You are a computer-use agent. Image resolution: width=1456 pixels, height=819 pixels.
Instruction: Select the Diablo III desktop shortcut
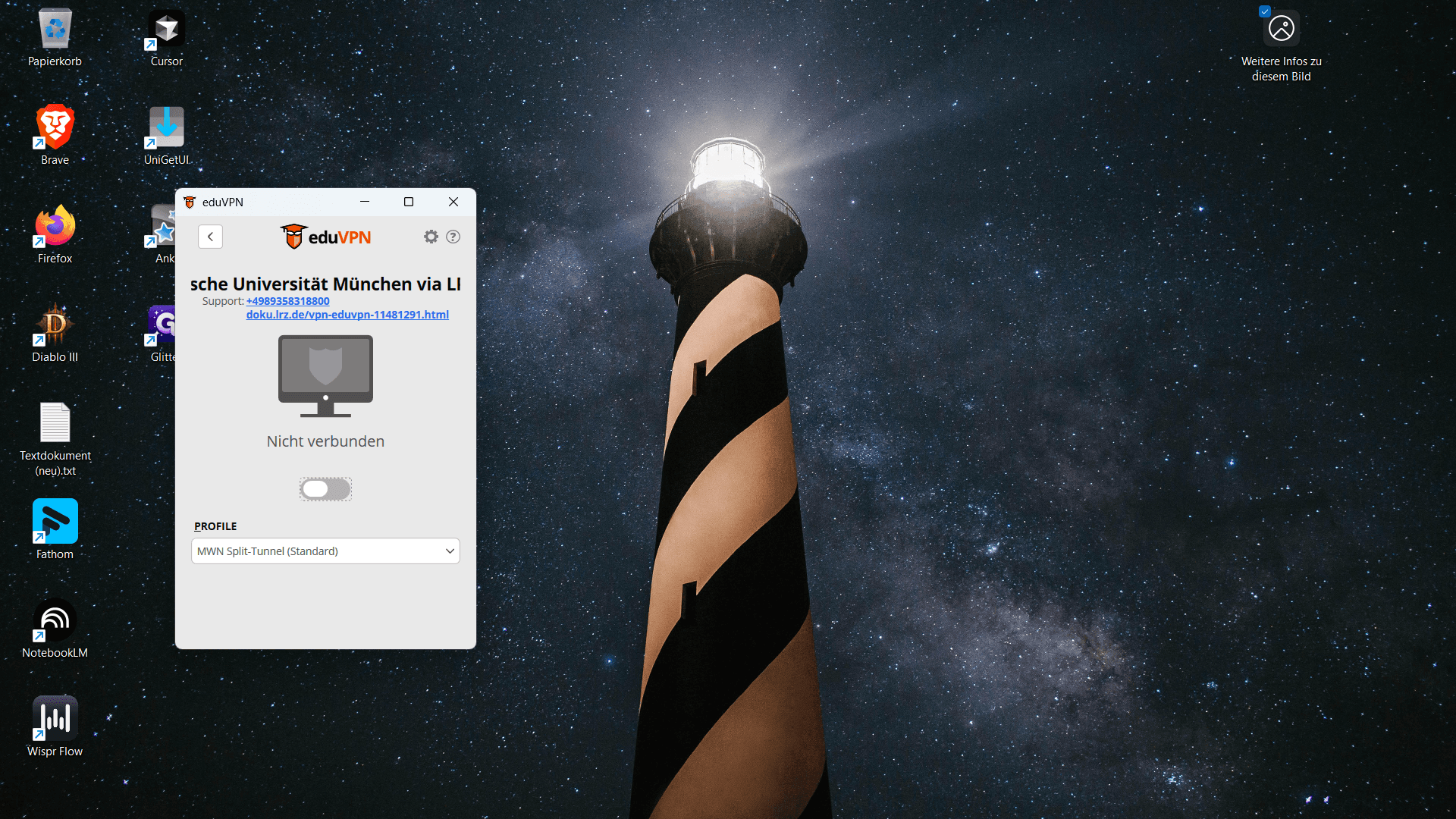(55, 332)
